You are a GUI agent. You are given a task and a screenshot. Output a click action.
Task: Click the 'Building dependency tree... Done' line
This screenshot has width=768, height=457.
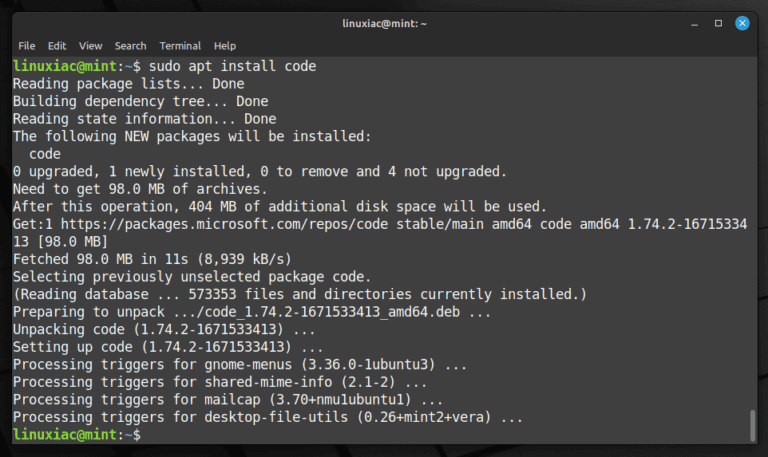[x=141, y=101]
